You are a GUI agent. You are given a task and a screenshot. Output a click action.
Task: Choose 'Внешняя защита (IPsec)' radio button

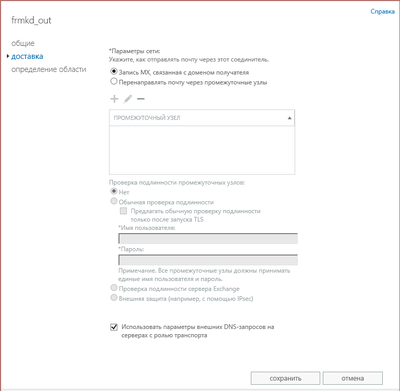pos(114,298)
